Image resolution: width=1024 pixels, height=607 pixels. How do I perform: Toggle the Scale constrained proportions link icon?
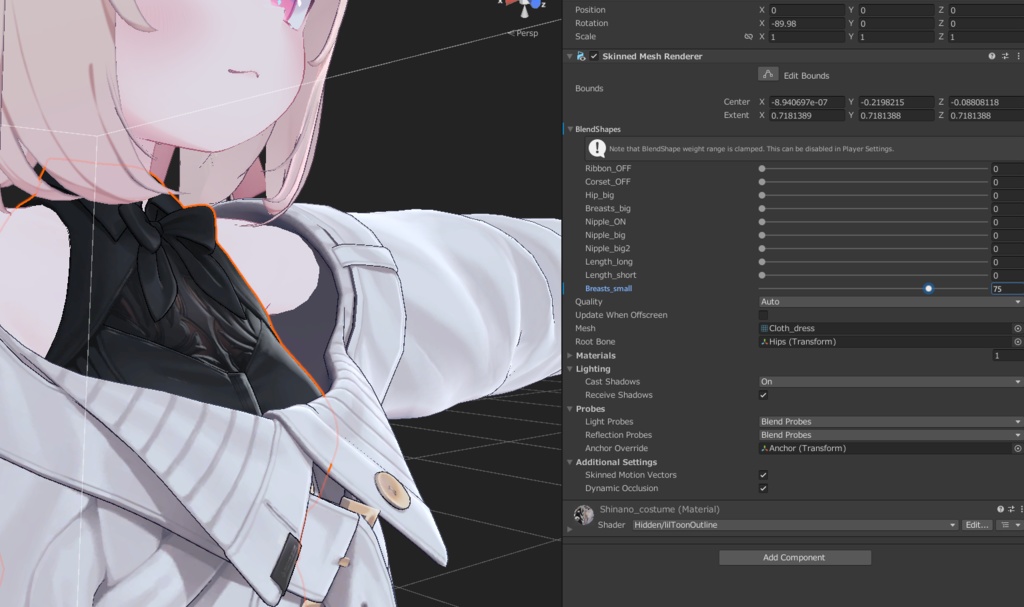coord(748,37)
